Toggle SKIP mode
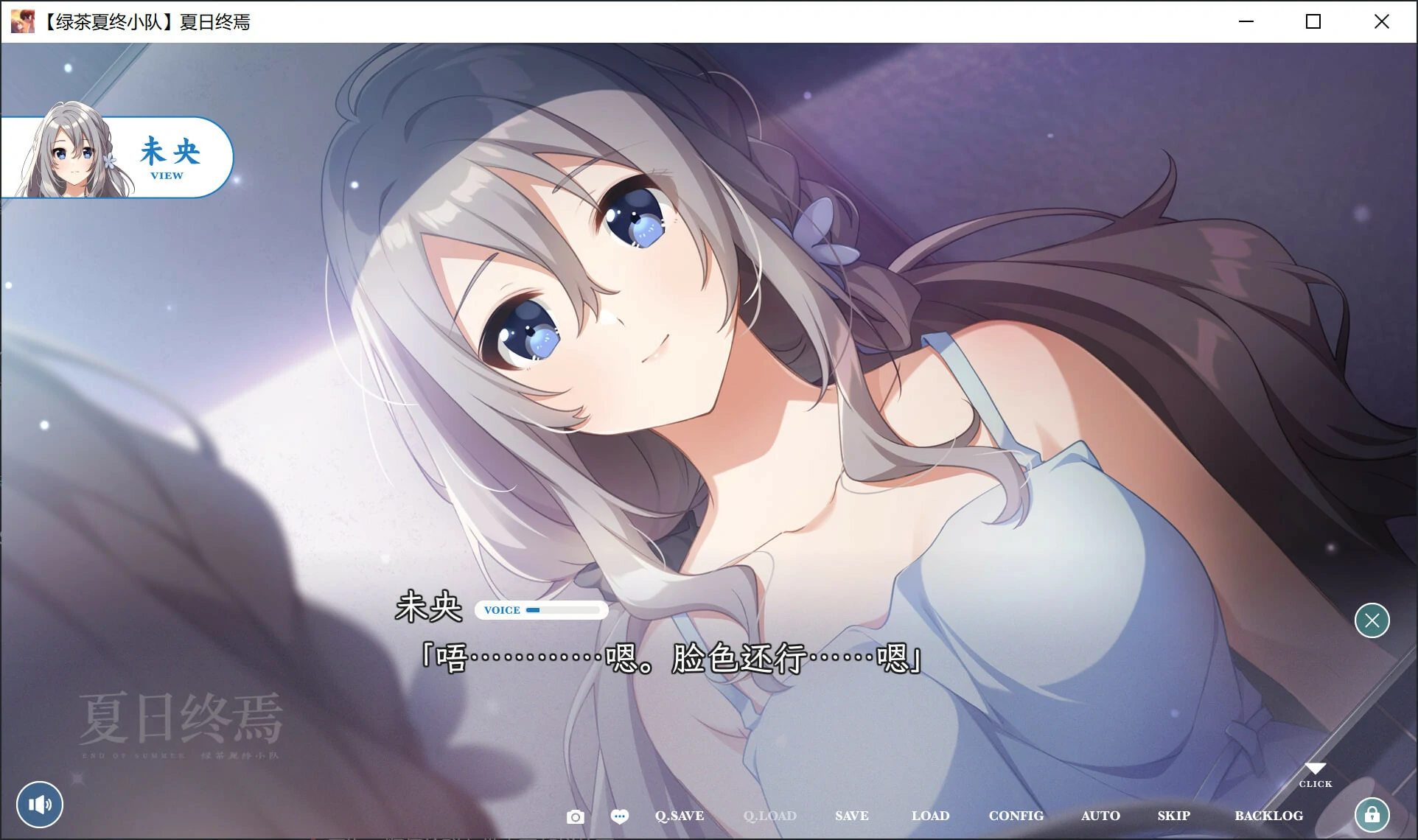1418x840 pixels. coord(1173,816)
